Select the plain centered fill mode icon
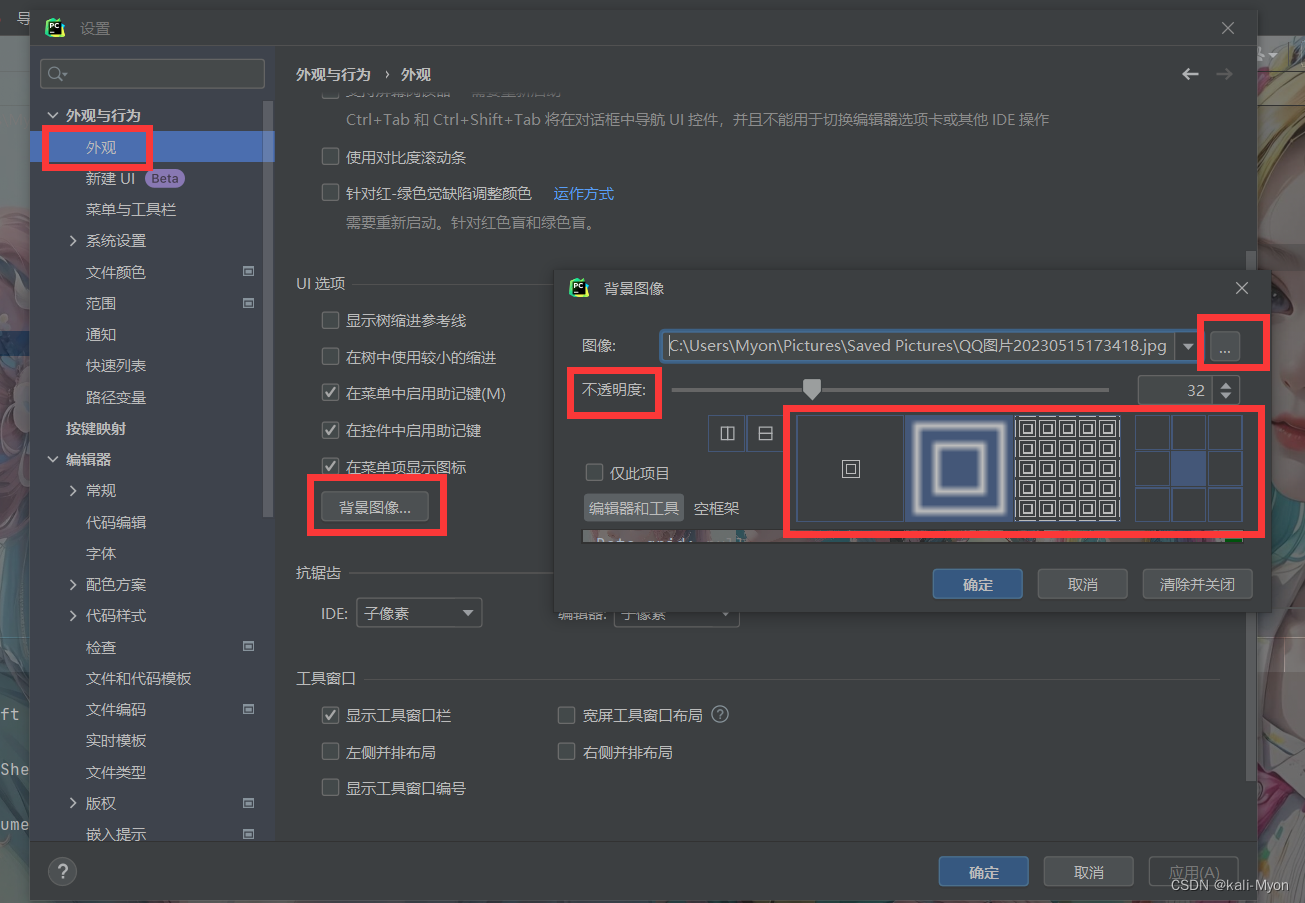Image resolution: width=1305 pixels, height=903 pixels. click(x=850, y=468)
